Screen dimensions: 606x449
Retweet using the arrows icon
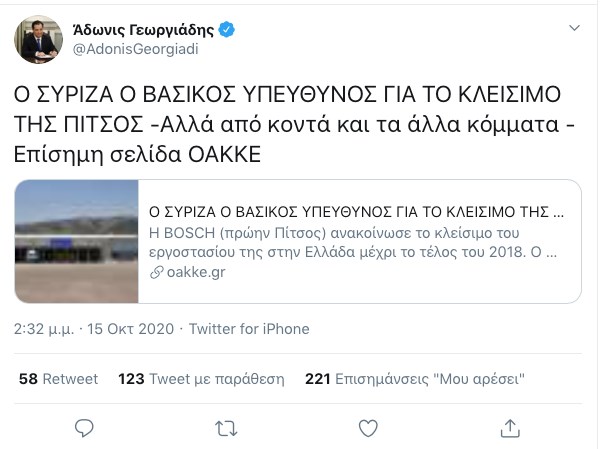(226, 429)
